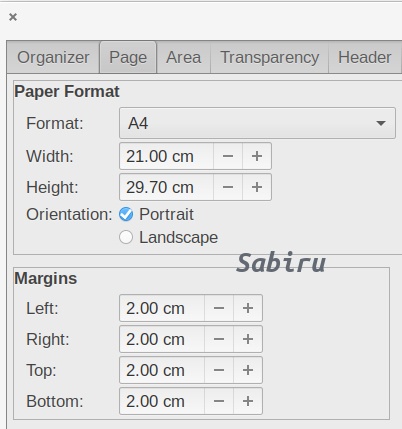Decrease the page Width value

pyautogui.click(x=228, y=156)
